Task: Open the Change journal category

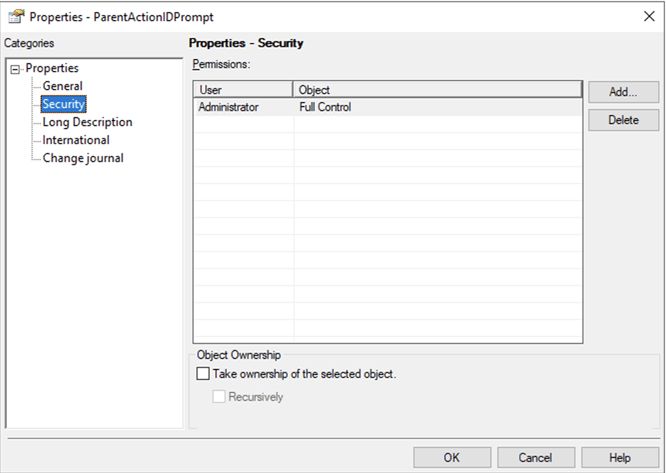Action: (83, 158)
